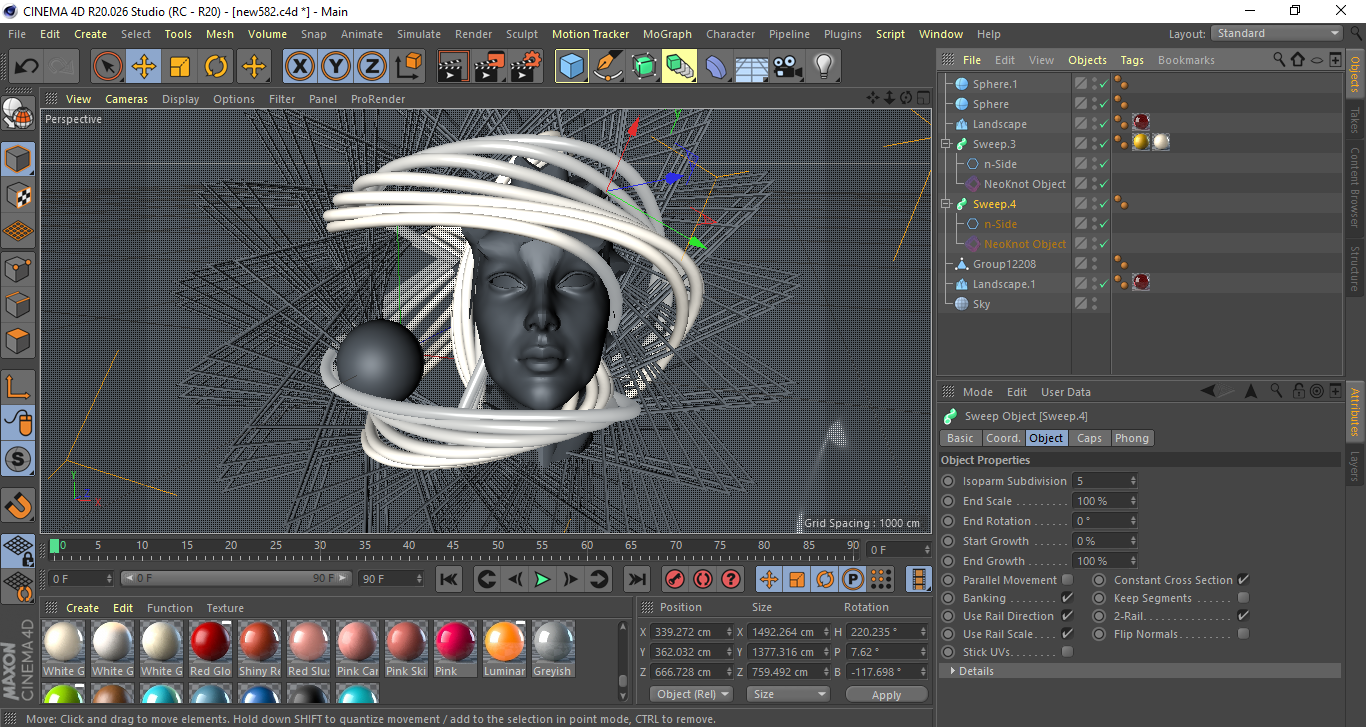The image size is (1366, 727).
Task: Enable the Parallel Movement checkbox
Action: pos(1067,580)
